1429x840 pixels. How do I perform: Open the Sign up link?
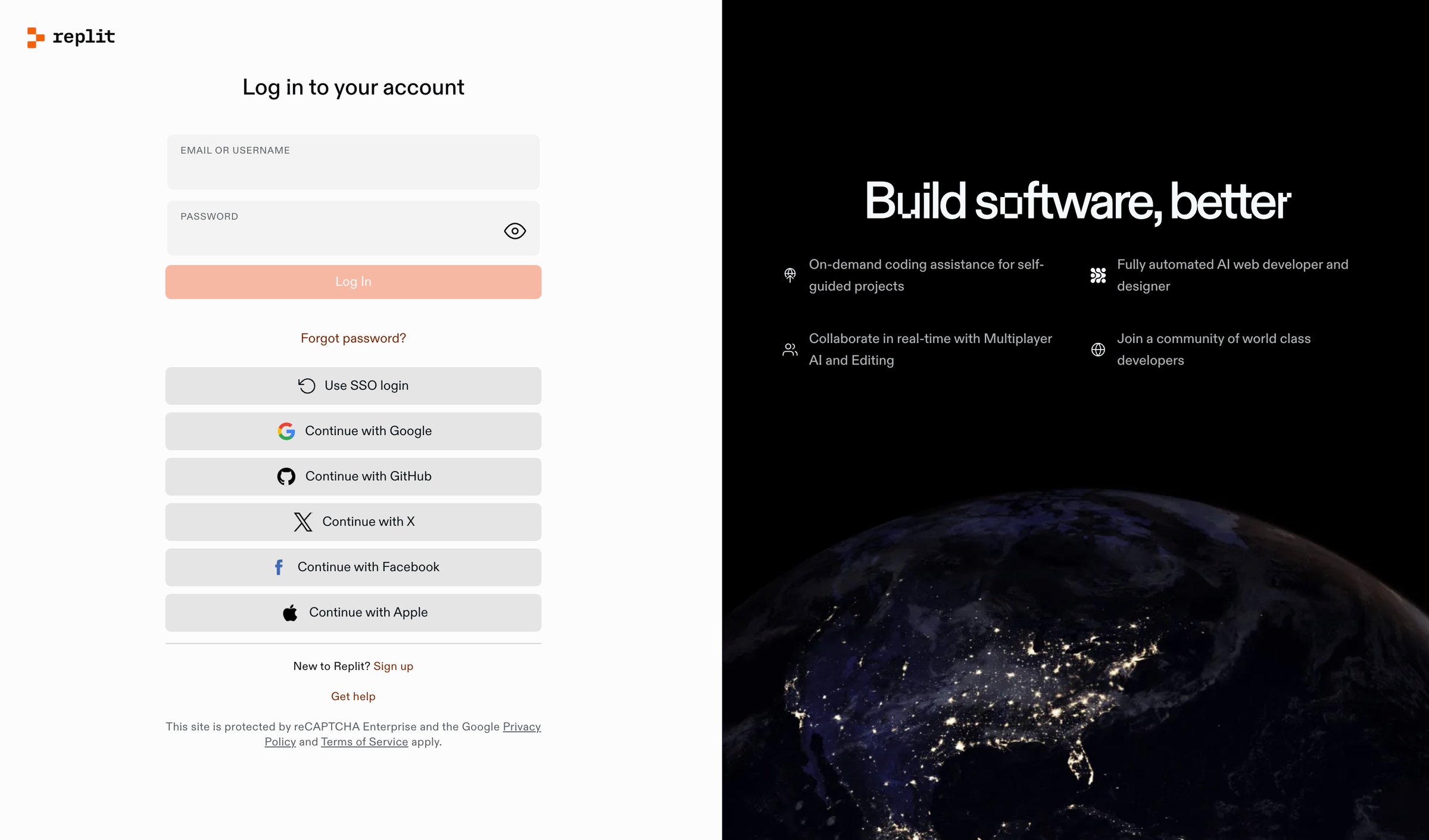click(393, 666)
